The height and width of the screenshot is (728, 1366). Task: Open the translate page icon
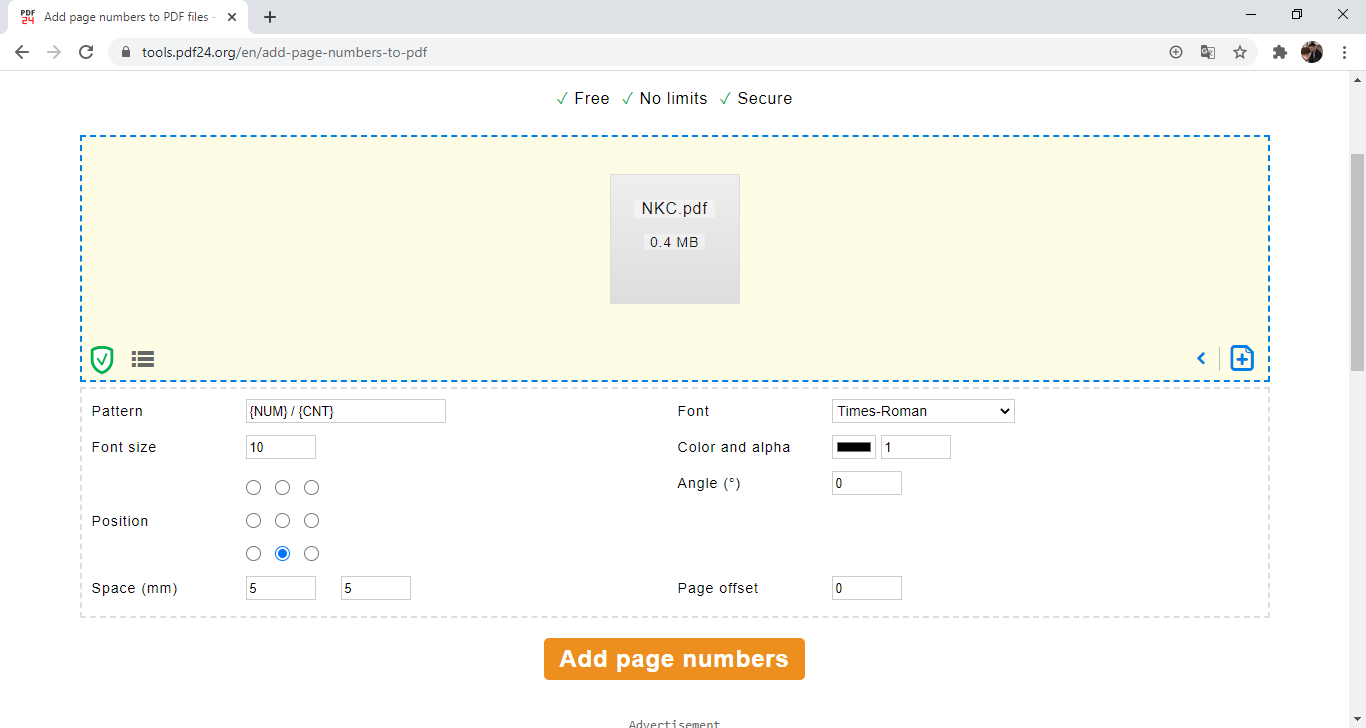coord(1208,52)
